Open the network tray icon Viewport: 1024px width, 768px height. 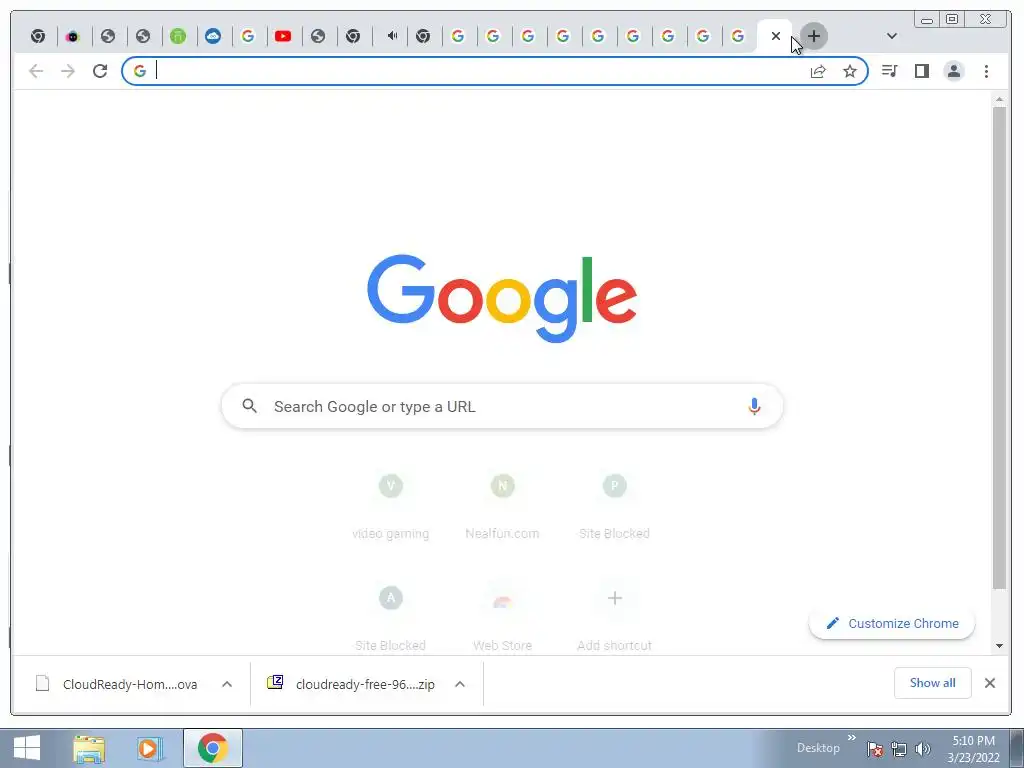(899, 749)
